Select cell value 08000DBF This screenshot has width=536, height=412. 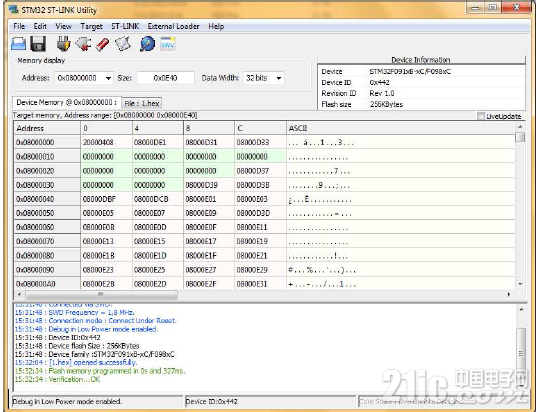(x=106, y=199)
